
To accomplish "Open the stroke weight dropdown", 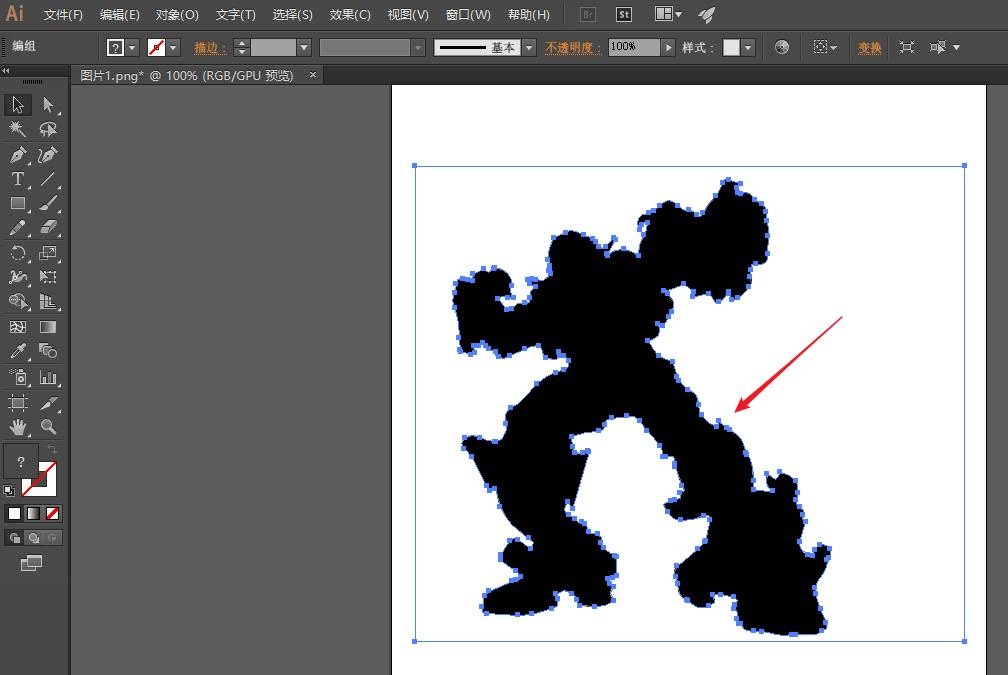I will [304, 48].
